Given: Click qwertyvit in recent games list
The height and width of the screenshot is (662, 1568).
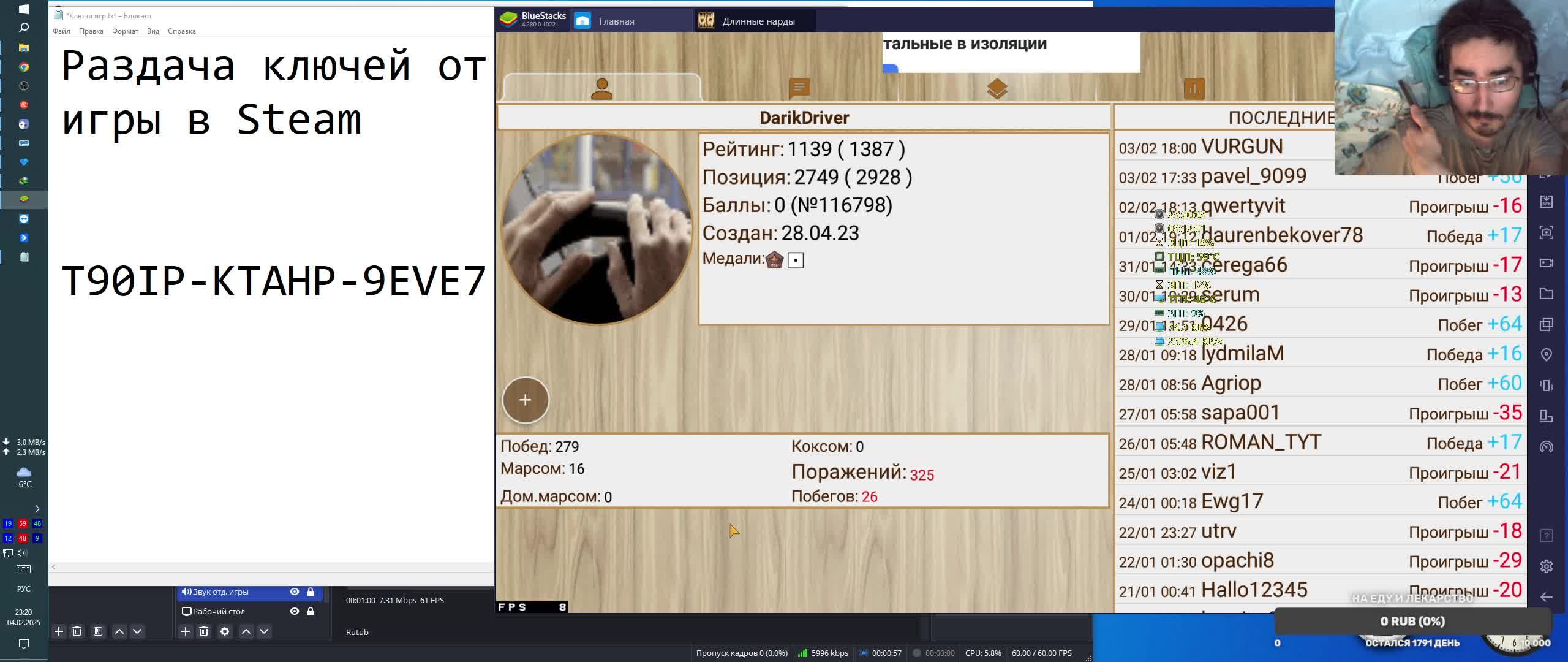Looking at the screenshot, I should coord(1243,206).
